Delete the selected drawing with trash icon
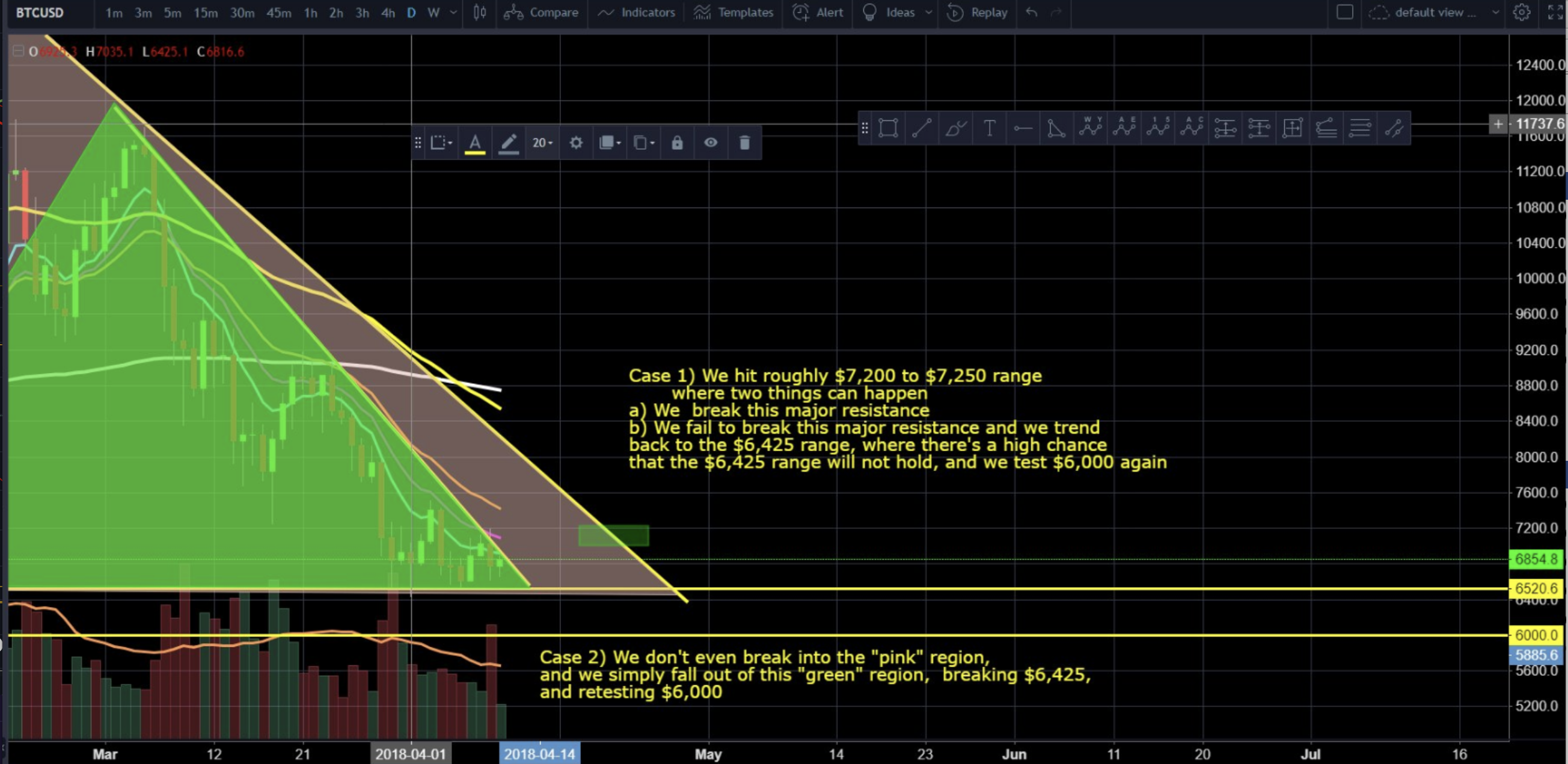This screenshot has width=1568, height=764. [x=744, y=143]
